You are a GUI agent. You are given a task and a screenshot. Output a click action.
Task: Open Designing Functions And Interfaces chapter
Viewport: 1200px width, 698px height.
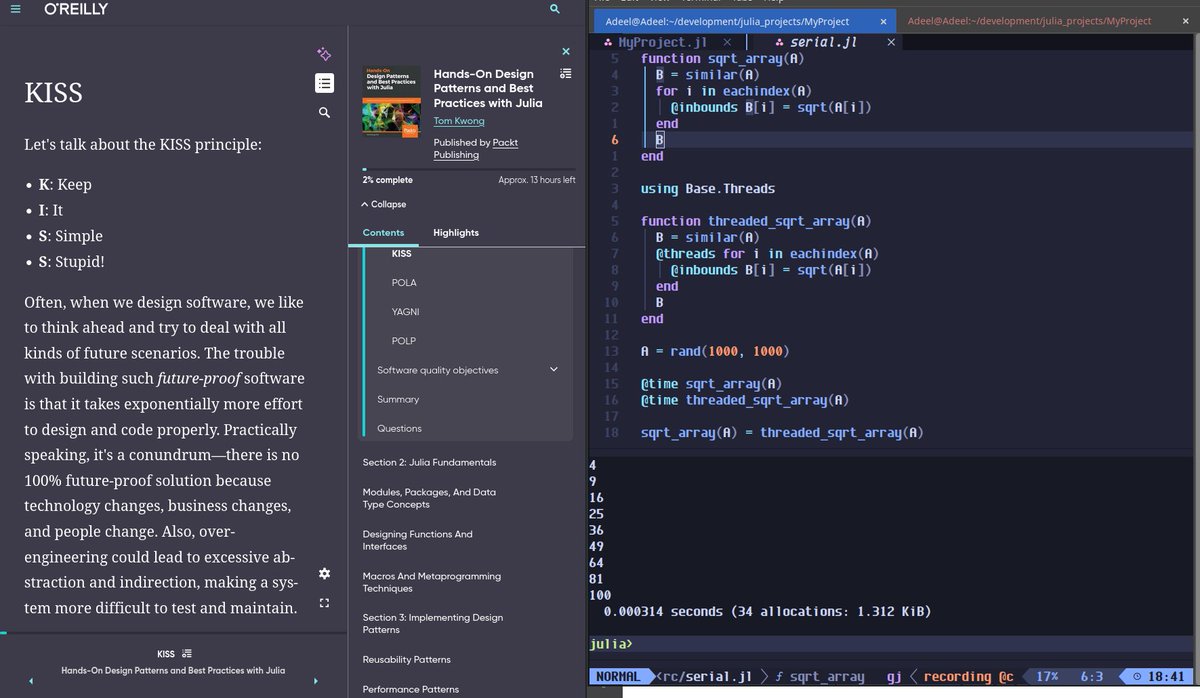418,540
